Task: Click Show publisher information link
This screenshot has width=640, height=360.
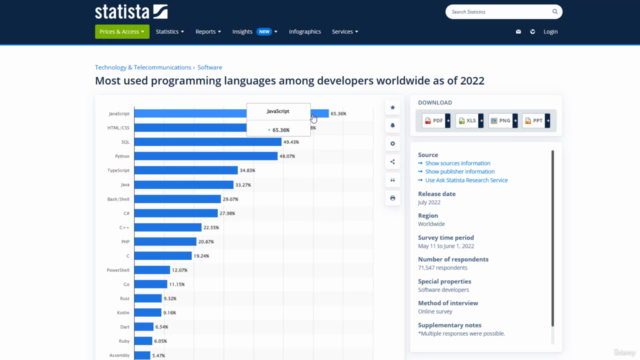Action: coord(460,171)
